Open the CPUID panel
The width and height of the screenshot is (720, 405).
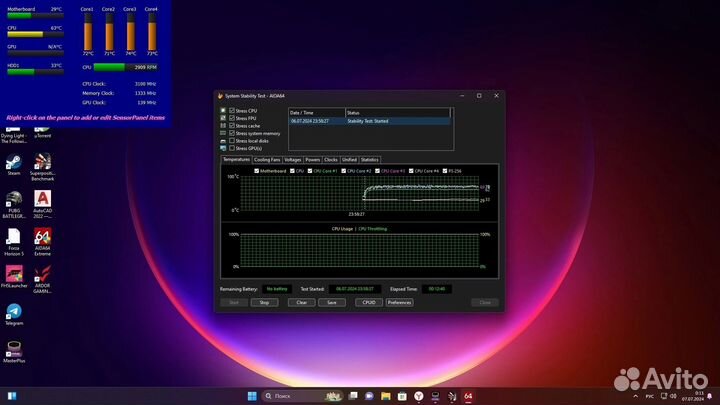[x=369, y=303]
